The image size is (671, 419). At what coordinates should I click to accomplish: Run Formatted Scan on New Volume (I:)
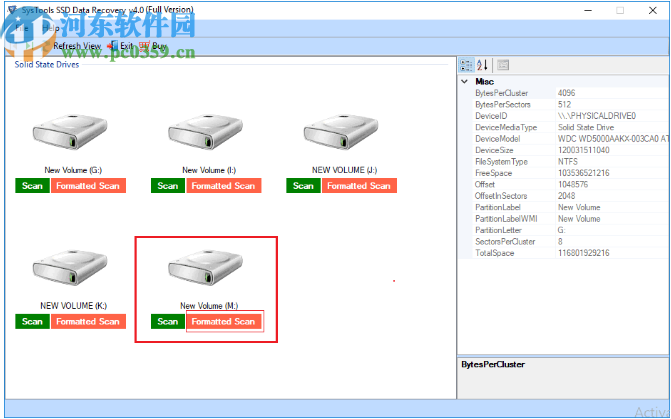224,186
